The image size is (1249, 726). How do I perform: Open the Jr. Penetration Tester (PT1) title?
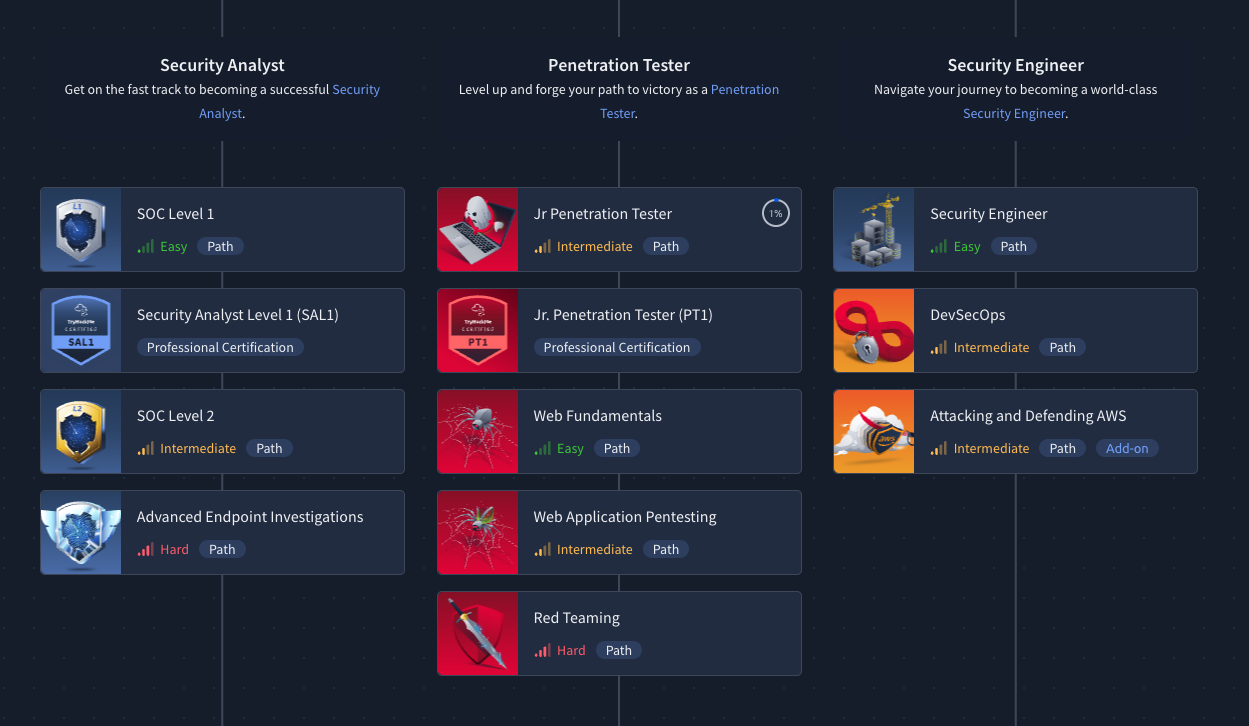coord(623,315)
